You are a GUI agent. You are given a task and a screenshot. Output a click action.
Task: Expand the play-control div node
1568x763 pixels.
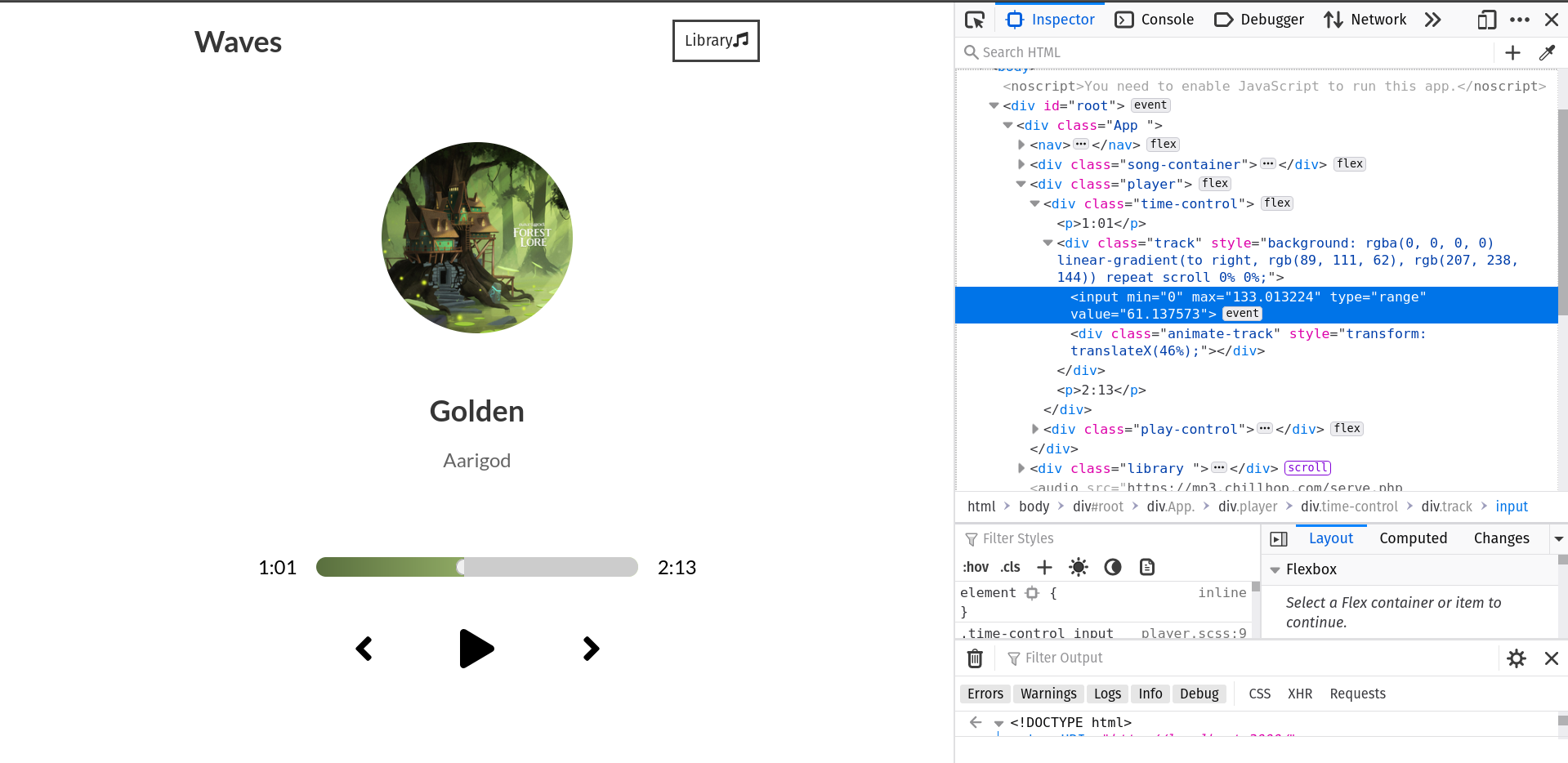point(1034,429)
